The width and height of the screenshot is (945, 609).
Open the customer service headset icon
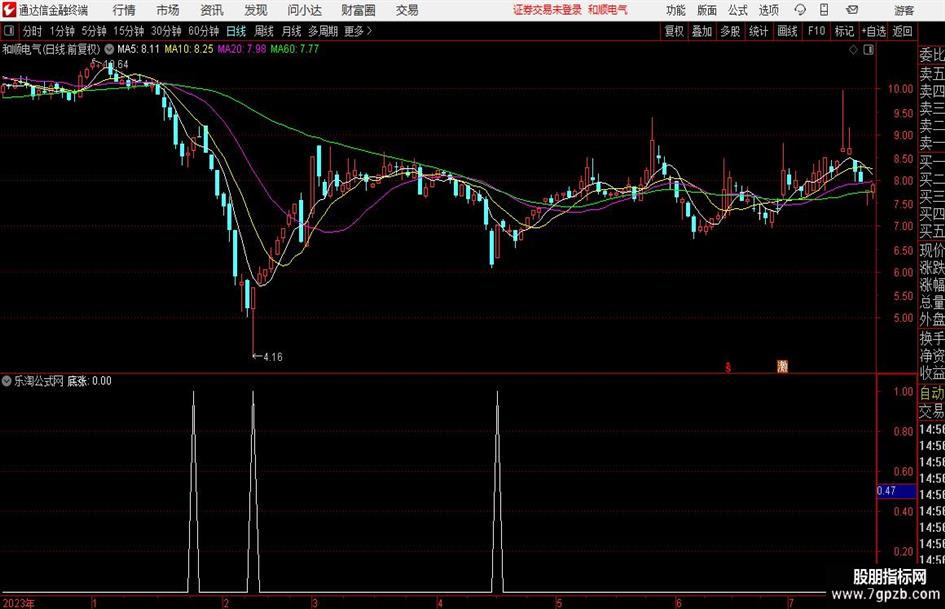point(800,10)
